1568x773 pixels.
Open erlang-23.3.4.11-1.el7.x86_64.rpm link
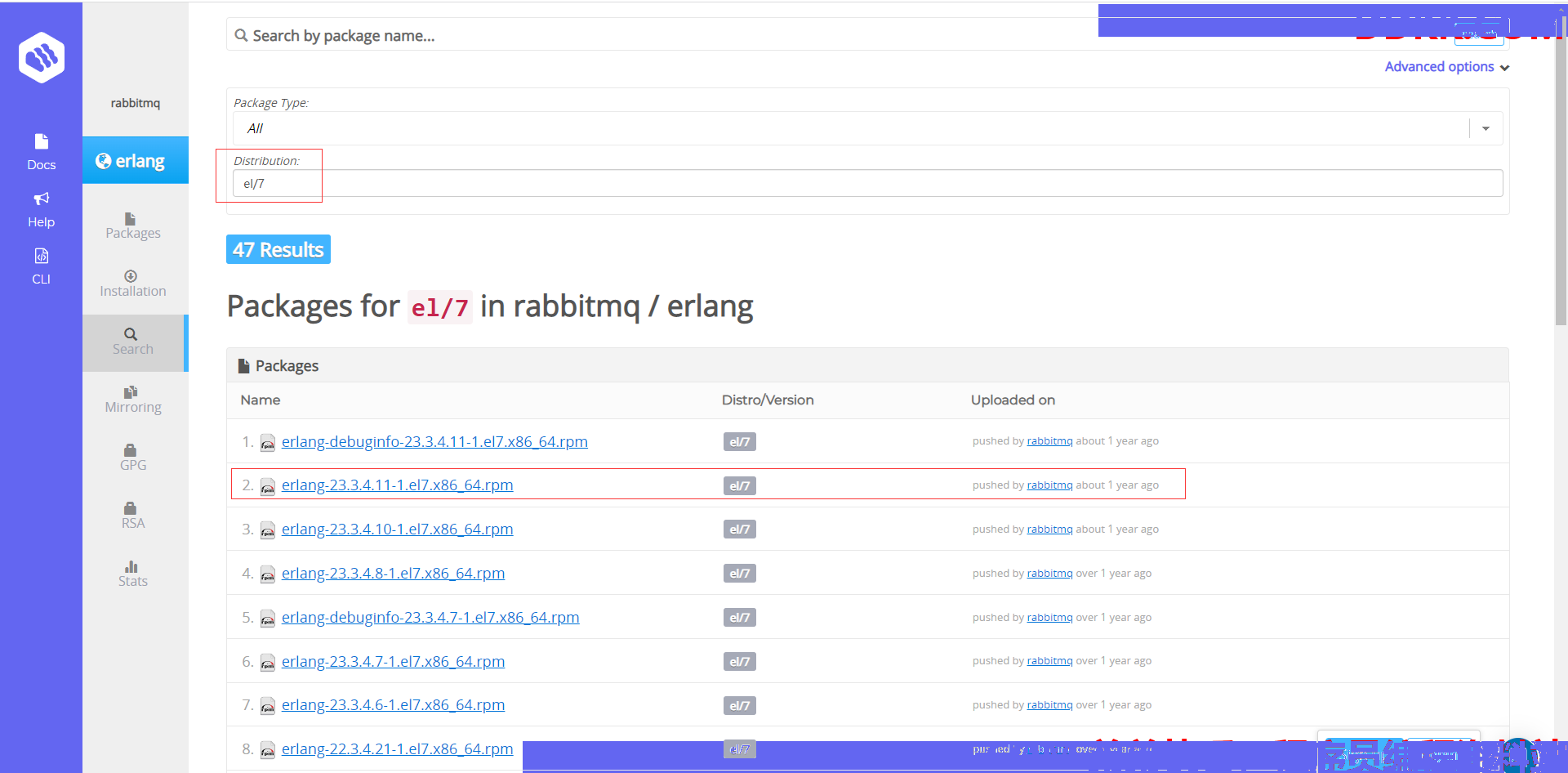point(398,485)
